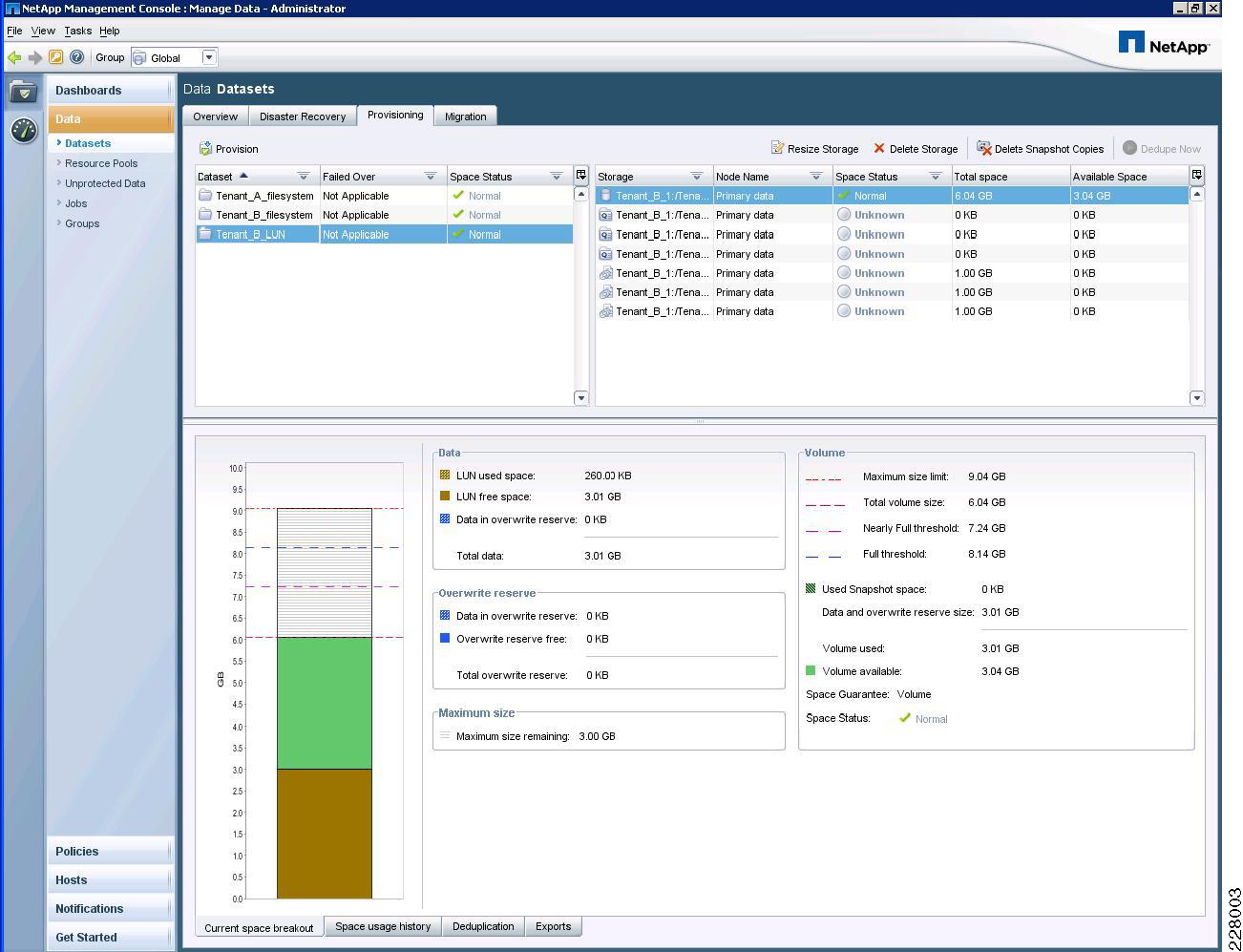Image resolution: width=1243 pixels, height=952 pixels.
Task: Click the back navigation arrow icon
Action: point(13,57)
